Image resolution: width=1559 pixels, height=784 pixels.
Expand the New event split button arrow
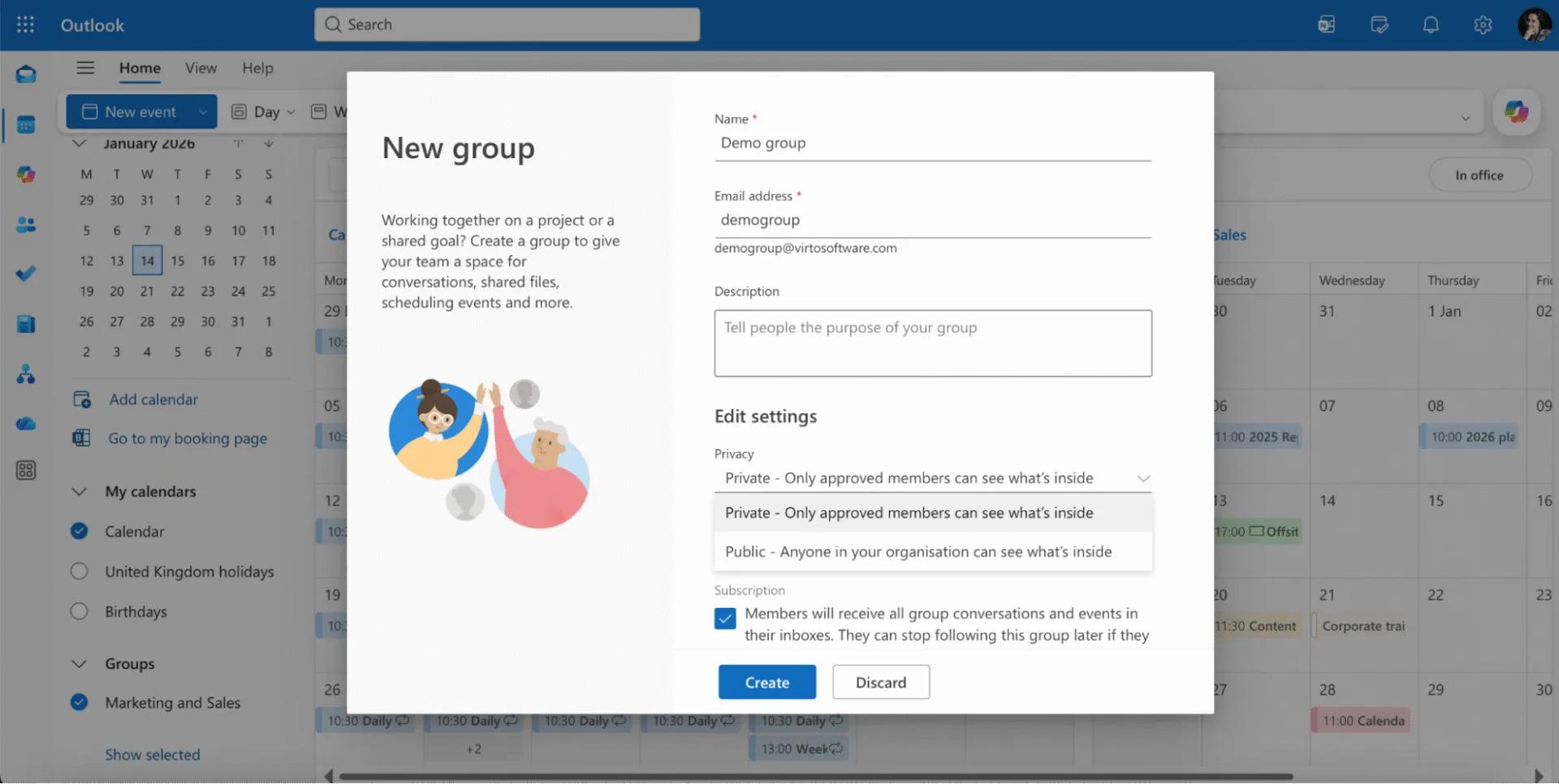point(204,111)
